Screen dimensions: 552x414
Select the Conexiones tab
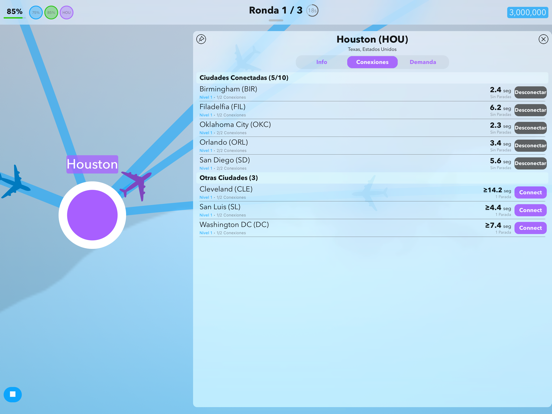[372, 62]
